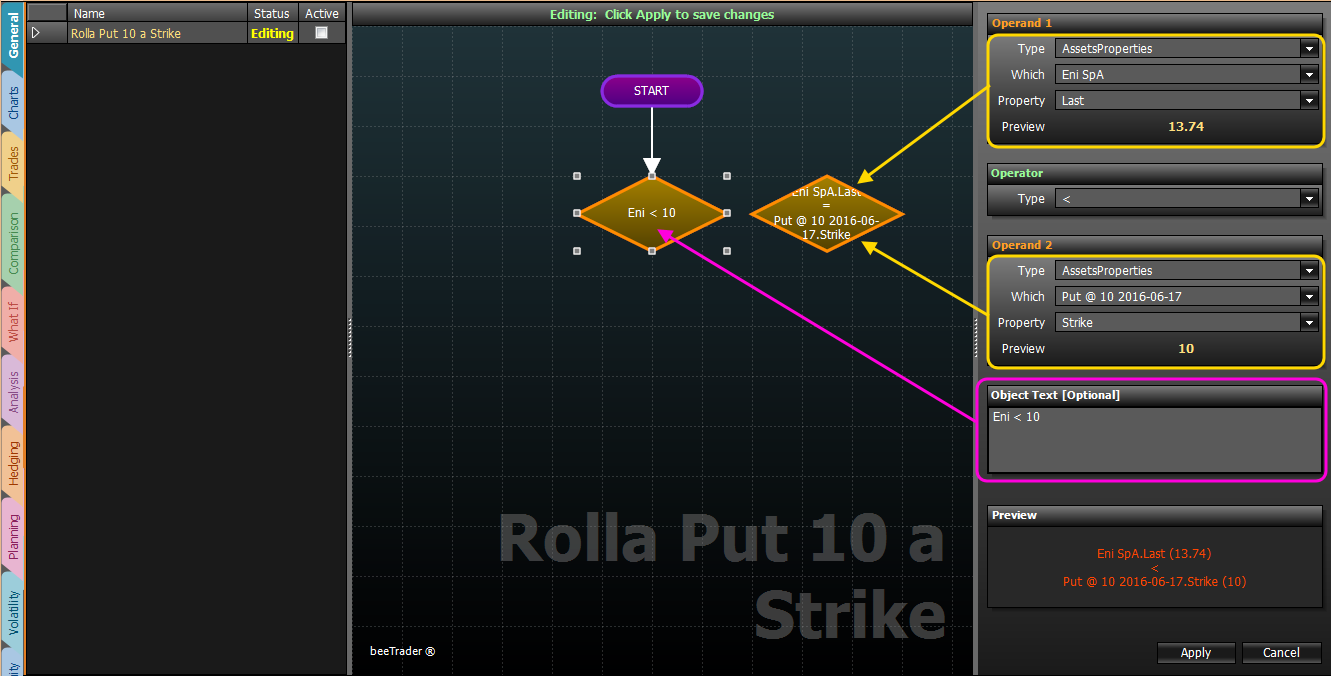Click the START node in the flowchart
Image resolution: width=1331 pixels, height=676 pixels.
tap(651, 91)
